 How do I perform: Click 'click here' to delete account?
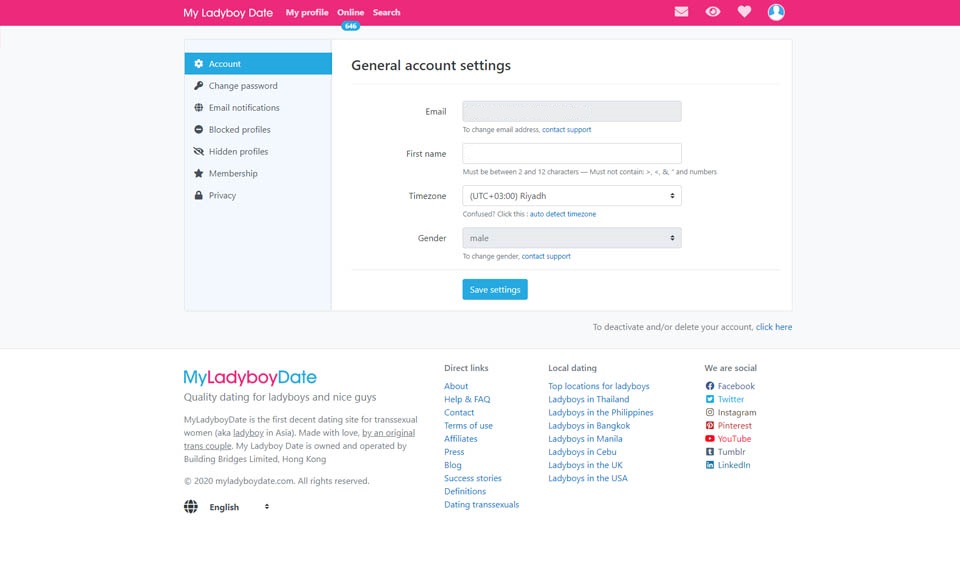(774, 327)
